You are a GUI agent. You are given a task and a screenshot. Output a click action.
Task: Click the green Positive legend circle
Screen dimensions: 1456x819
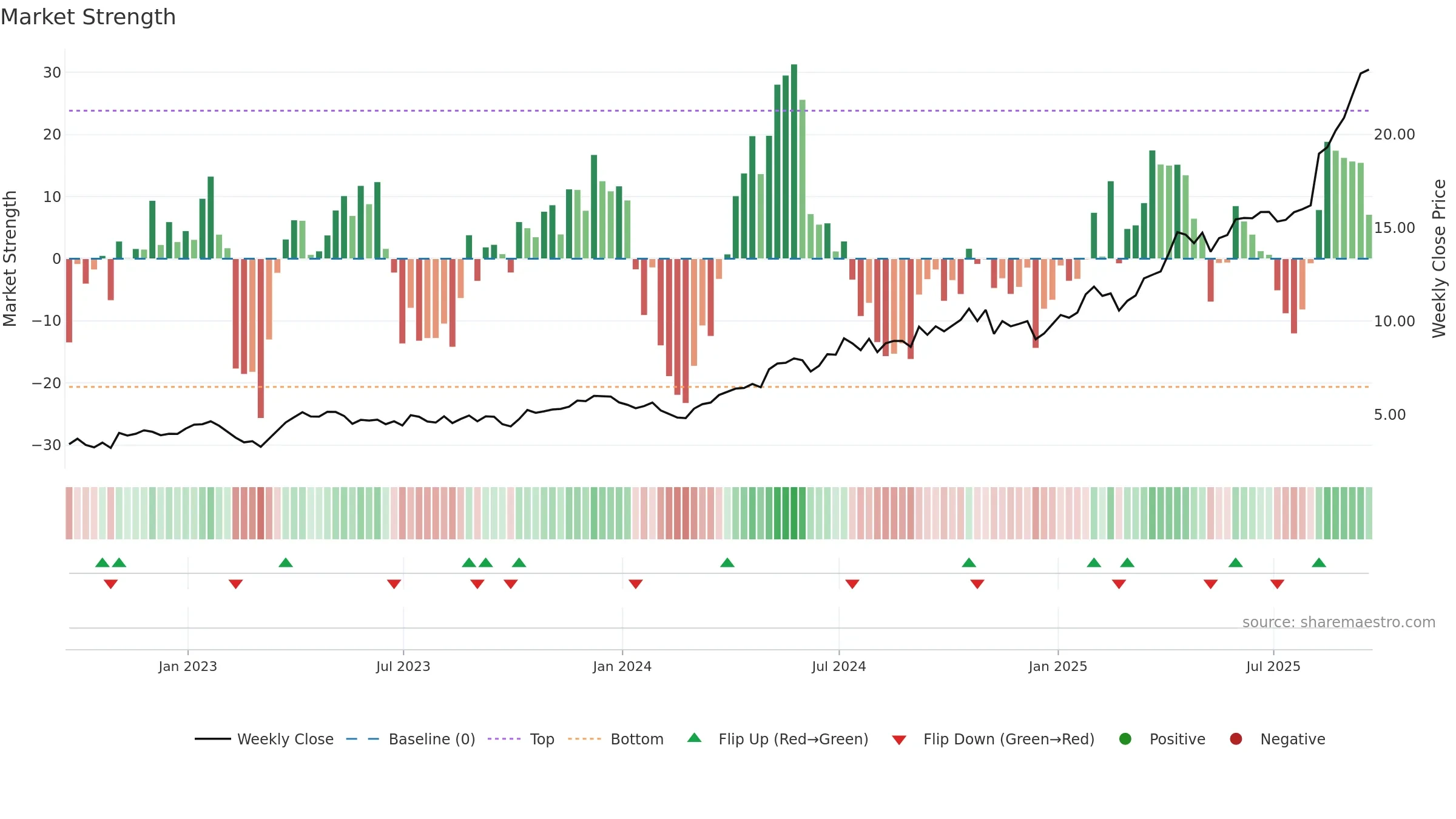[1125, 739]
